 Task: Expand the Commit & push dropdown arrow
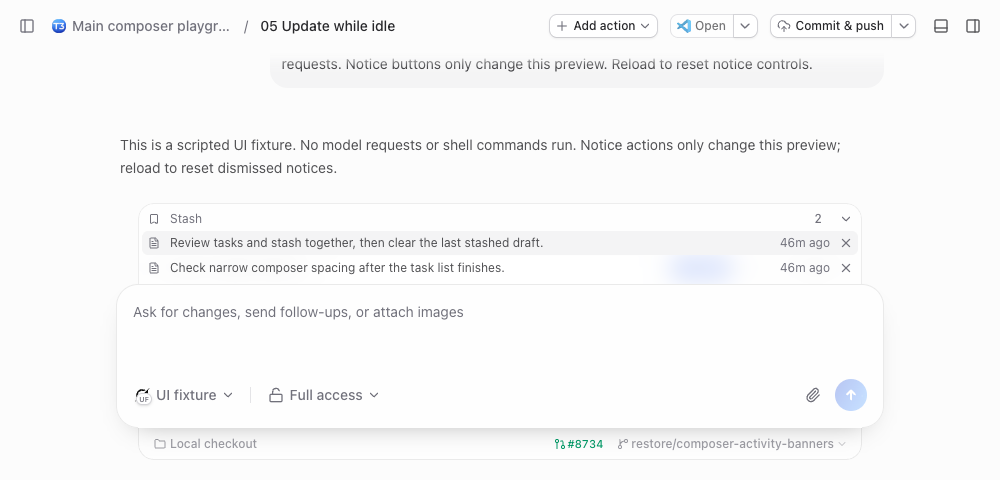[x=903, y=26]
